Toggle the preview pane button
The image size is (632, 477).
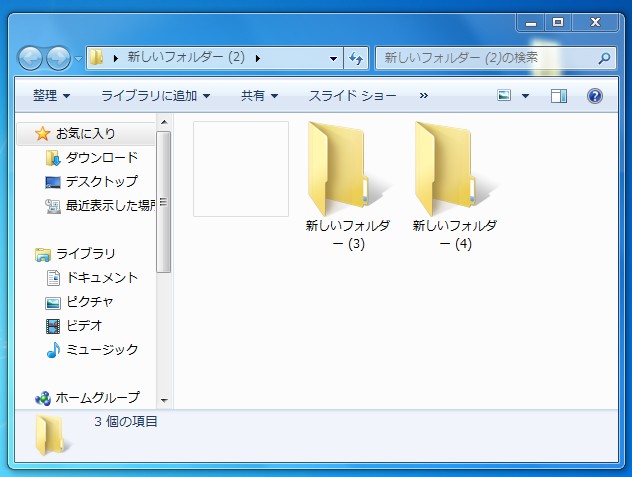pos(559,96)
